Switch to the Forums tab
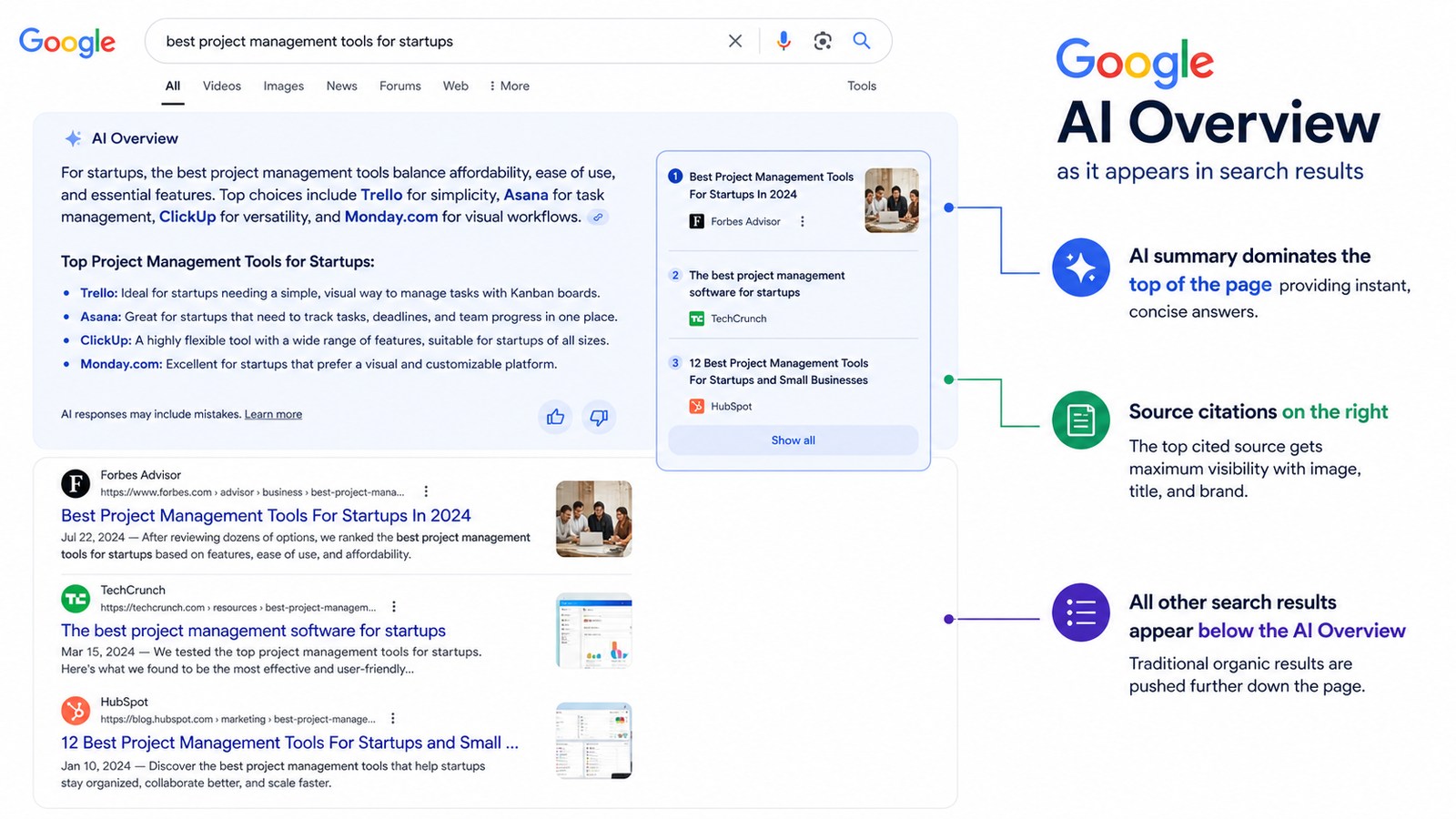The image size is (1456, 819). (x=400, y=86)
